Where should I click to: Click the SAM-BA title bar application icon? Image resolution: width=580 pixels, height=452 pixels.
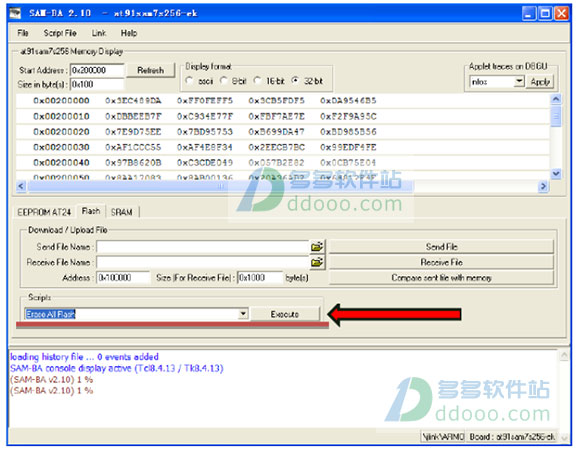16,13
